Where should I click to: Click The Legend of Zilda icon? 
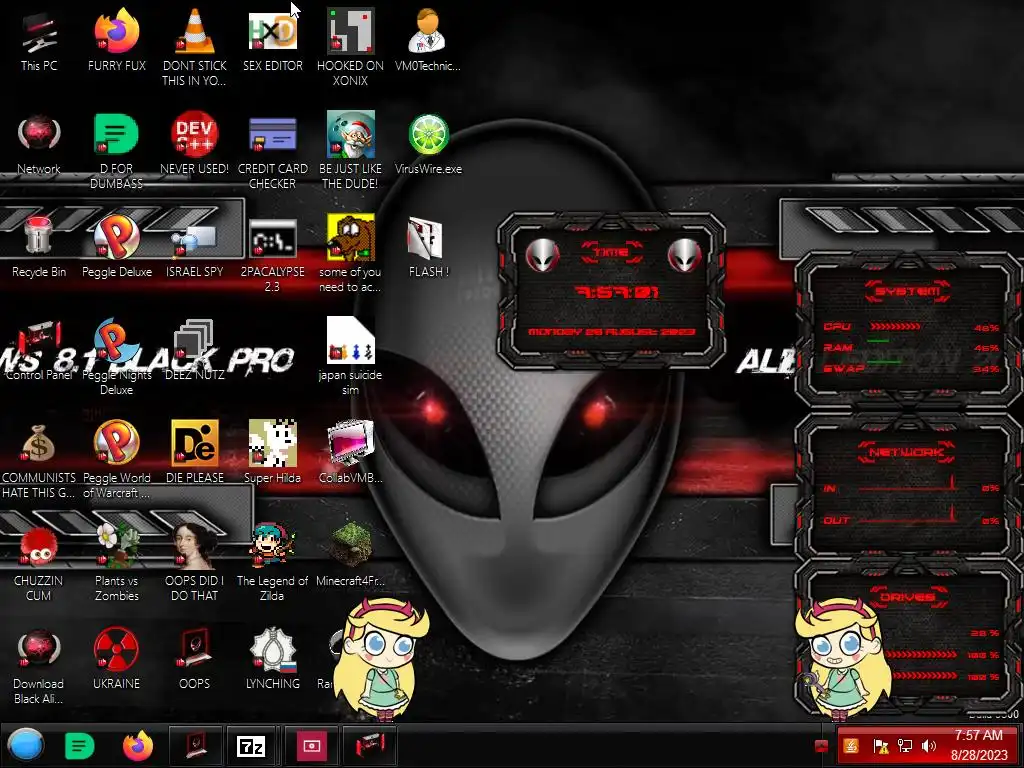click(x=272, y=546)
